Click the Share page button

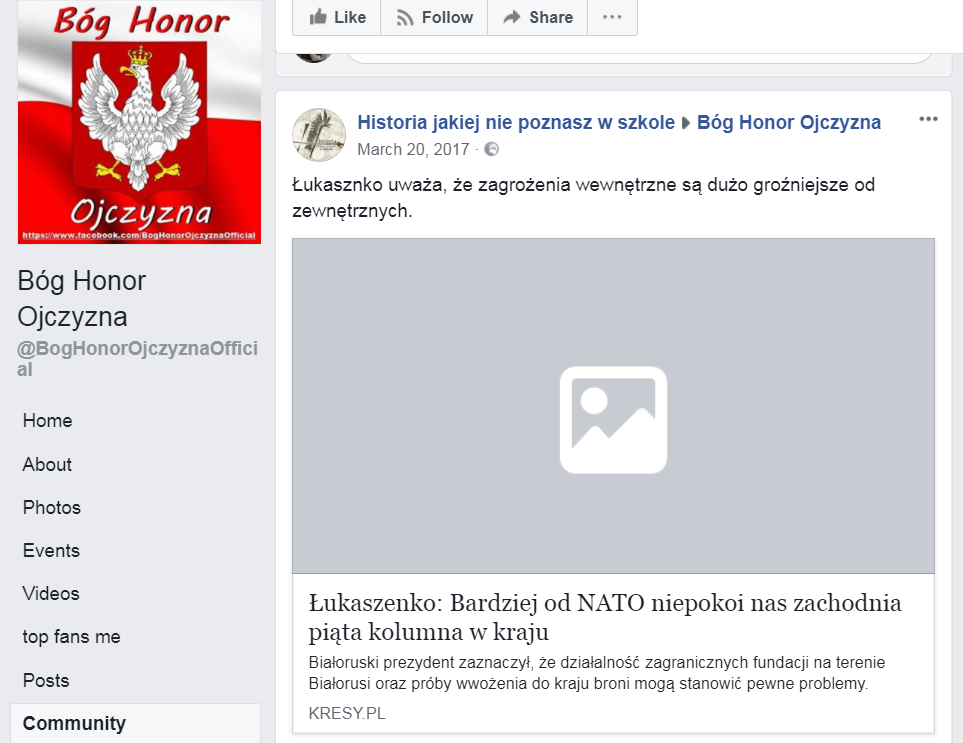point(537,17)
